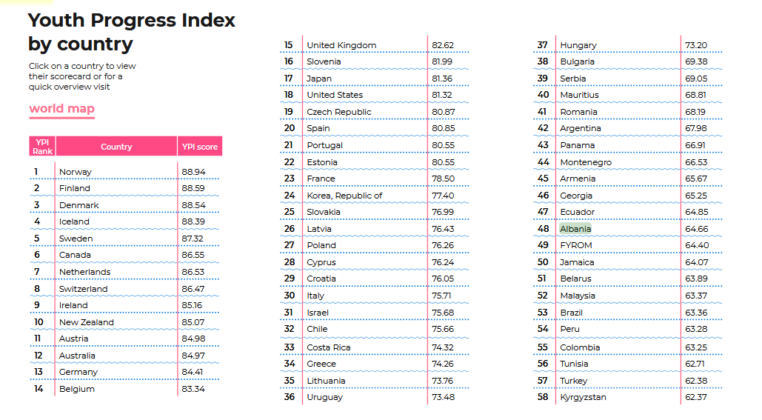This screenshot has width=762, height=420.
Task: Click the Country column header
Action: point(116,147)
